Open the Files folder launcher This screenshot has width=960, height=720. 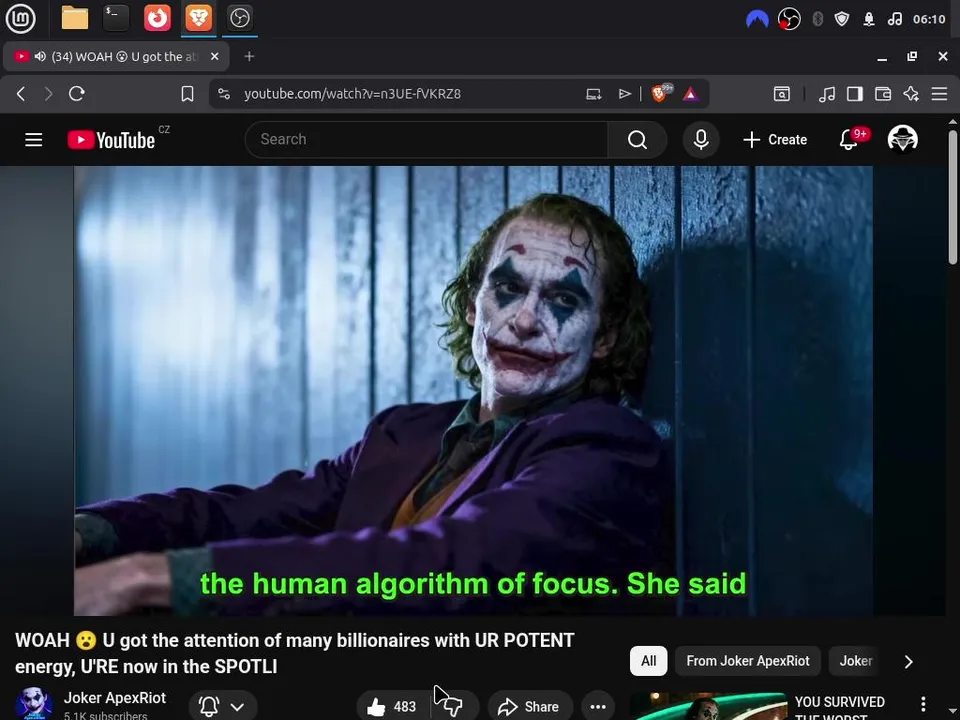point(75,18)
